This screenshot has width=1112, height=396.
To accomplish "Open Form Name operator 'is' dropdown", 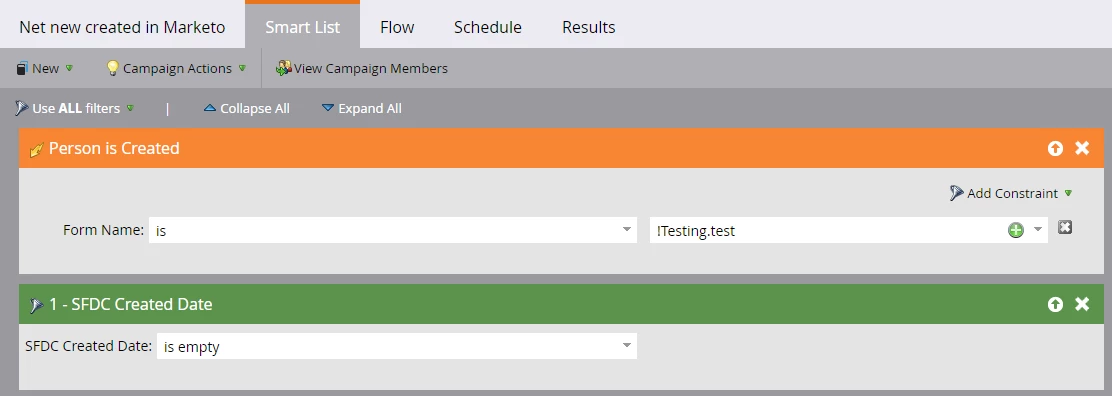I will click(392, 231).
